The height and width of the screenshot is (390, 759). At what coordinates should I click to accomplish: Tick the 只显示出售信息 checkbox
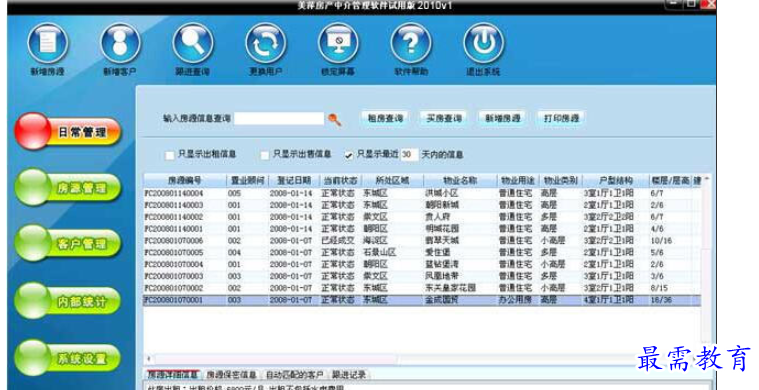264,155
